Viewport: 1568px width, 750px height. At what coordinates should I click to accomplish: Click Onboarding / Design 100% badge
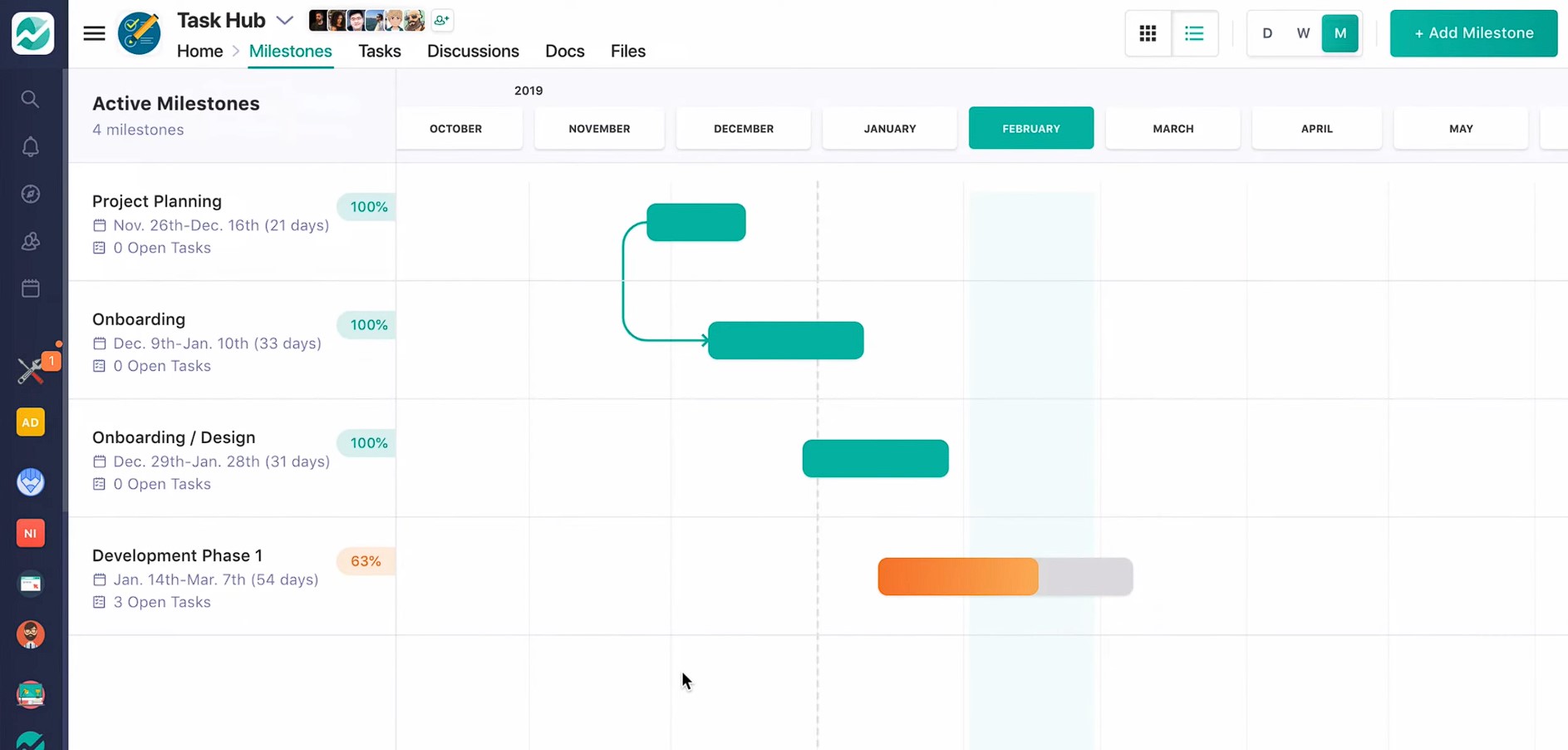[x=366, y=443]
